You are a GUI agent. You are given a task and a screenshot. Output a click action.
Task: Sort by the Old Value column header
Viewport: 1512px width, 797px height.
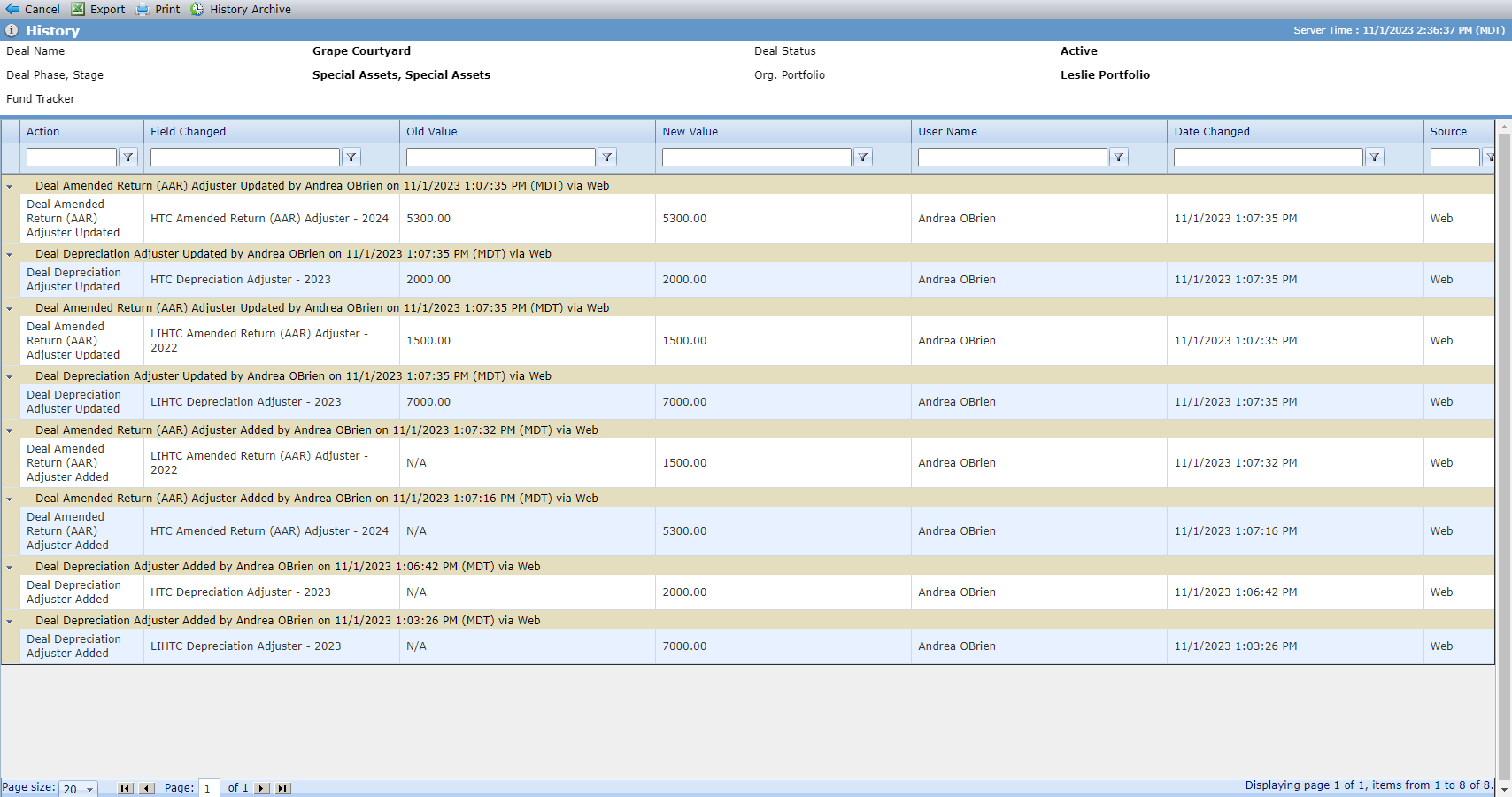tap(432, 132)
